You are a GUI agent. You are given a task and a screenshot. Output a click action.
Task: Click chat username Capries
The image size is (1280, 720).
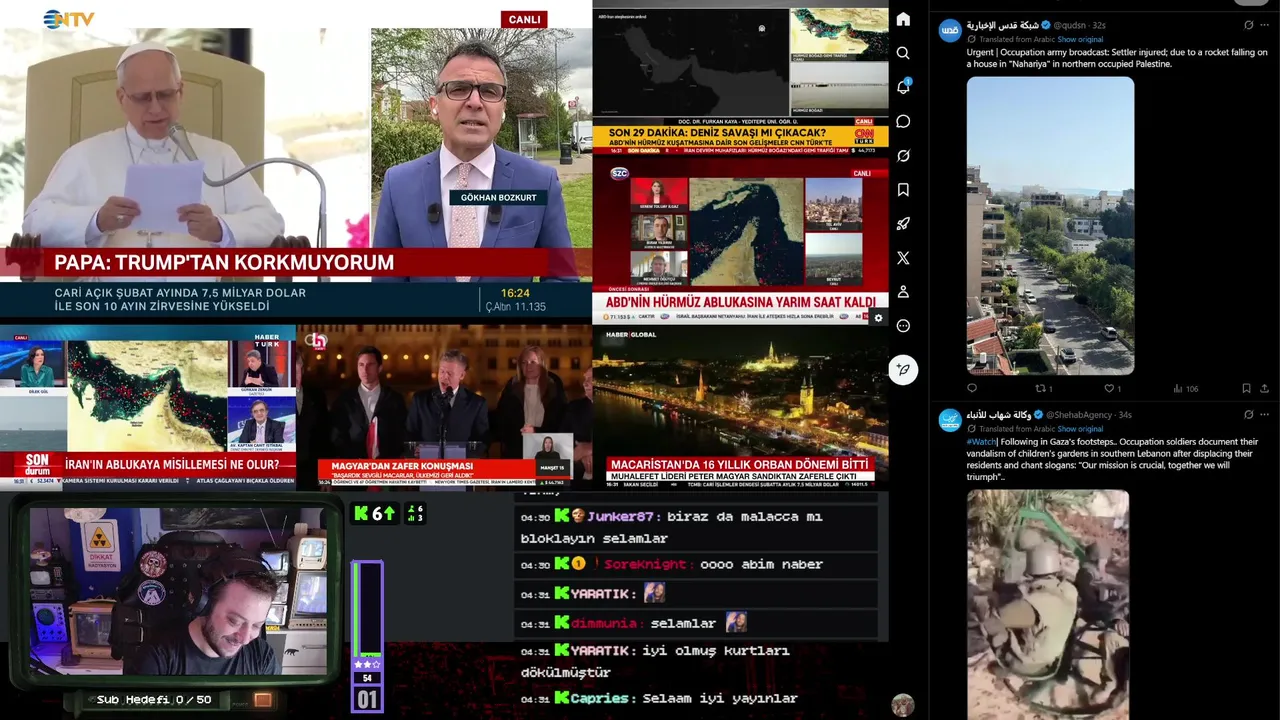599,698
